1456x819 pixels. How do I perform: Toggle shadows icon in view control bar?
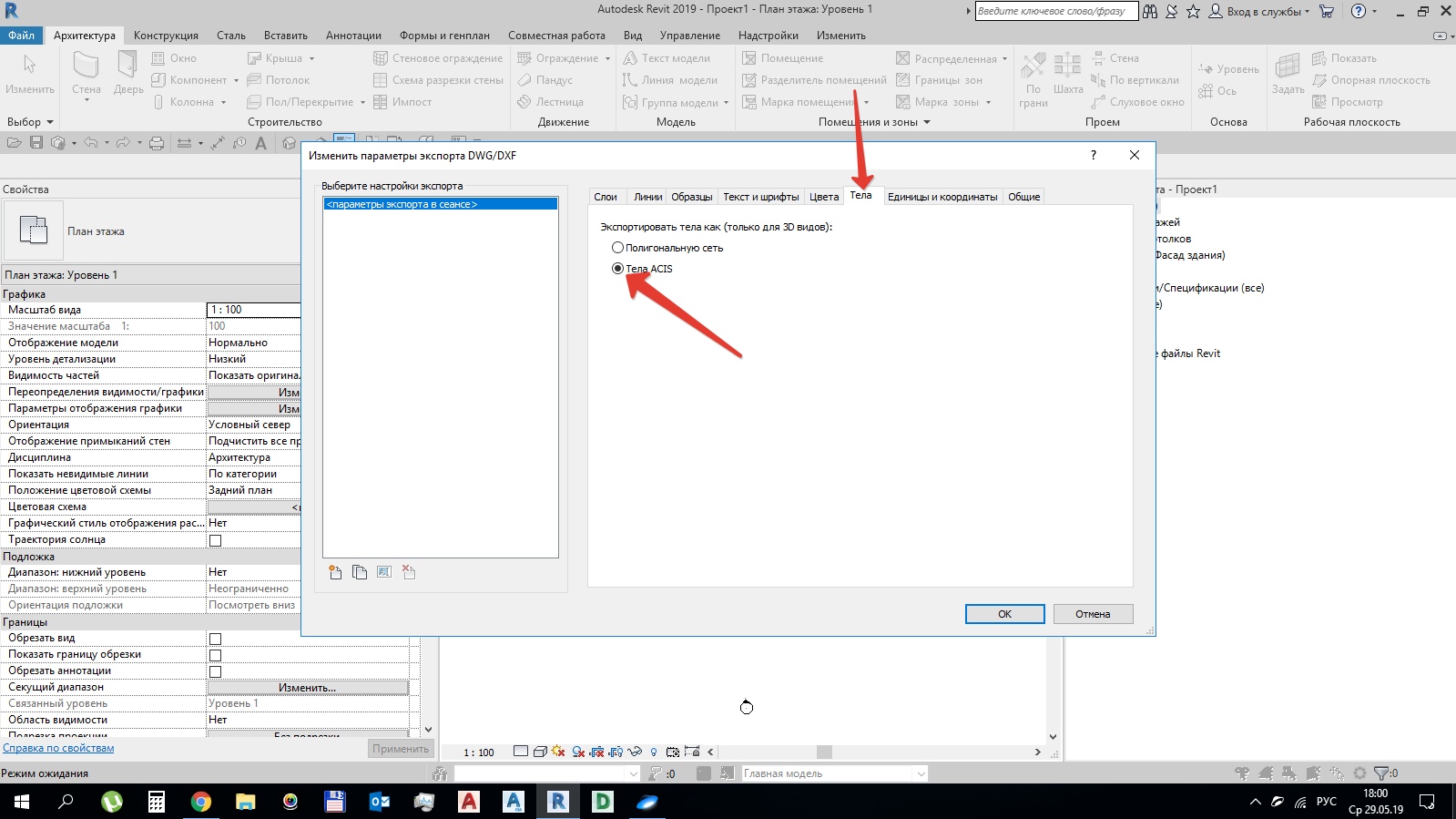coord(577,752)
